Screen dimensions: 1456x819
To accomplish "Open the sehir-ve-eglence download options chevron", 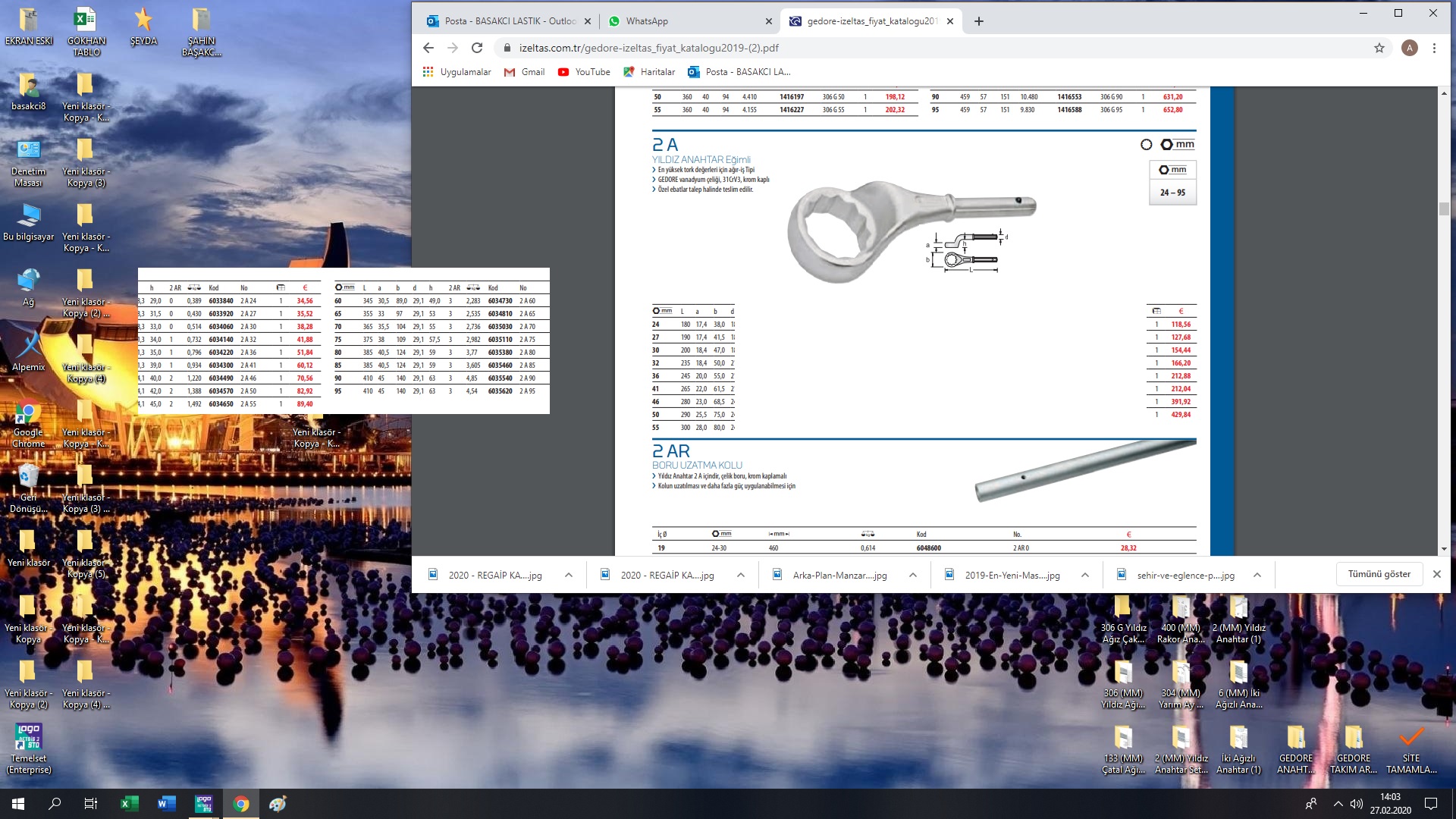I will (x=1257, y=576).
